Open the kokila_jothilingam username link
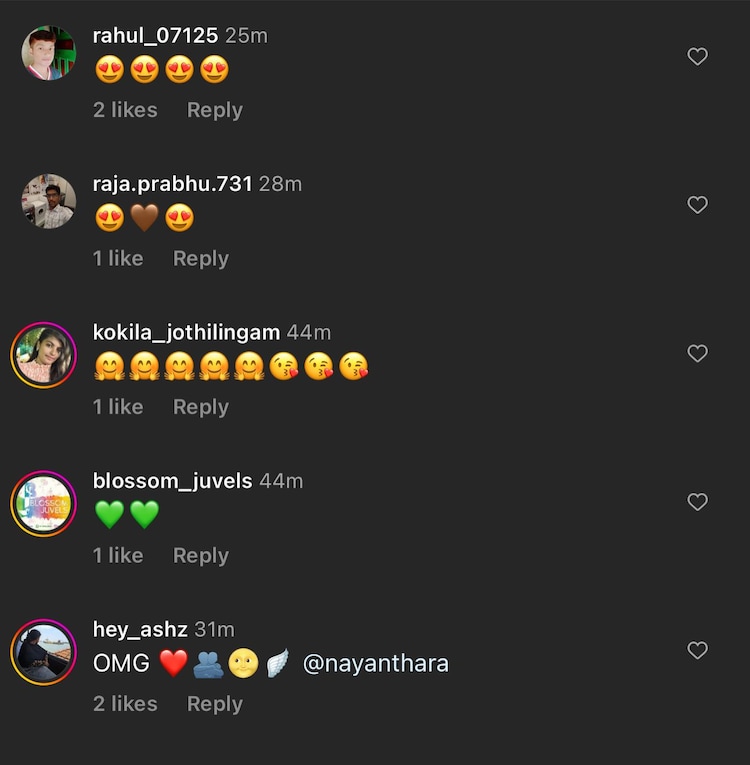Screen dimensions: 750x765 (x=186, y=333)
